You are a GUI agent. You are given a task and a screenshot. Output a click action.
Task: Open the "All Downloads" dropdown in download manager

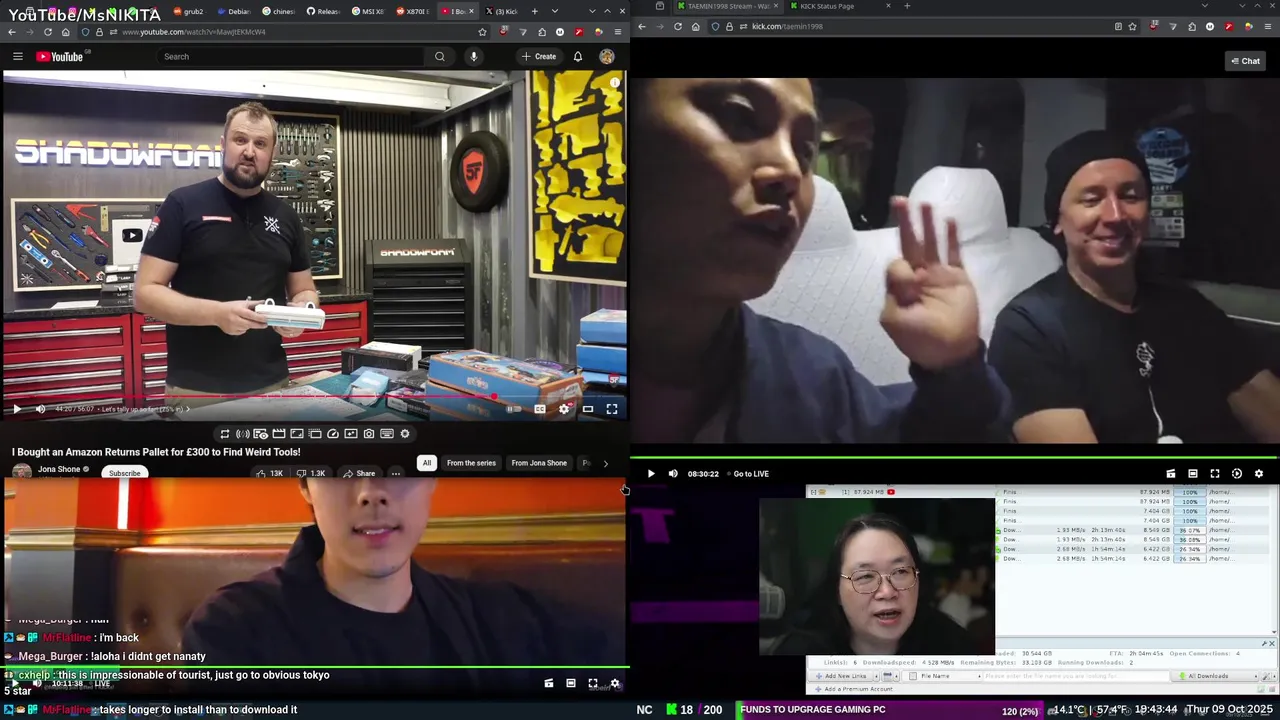[1215, 676]
